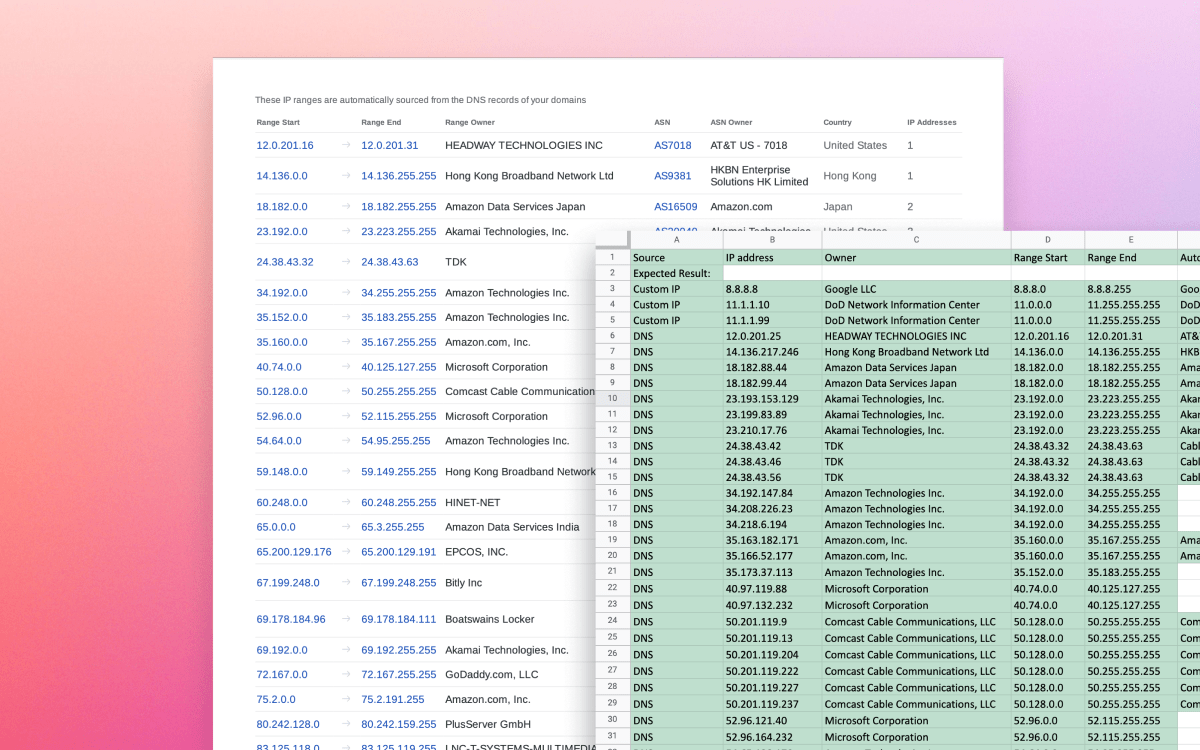Viewport: 1200px width, 750px height.
Task: Click the Country column heading
Action: pos(837,122)
